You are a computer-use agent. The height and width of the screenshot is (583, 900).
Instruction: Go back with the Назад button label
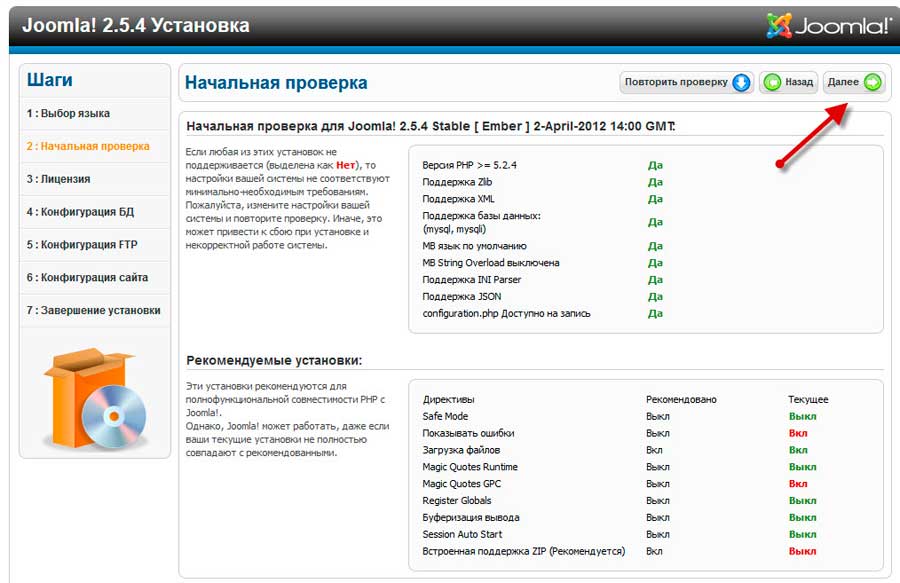tap(799, 82)
